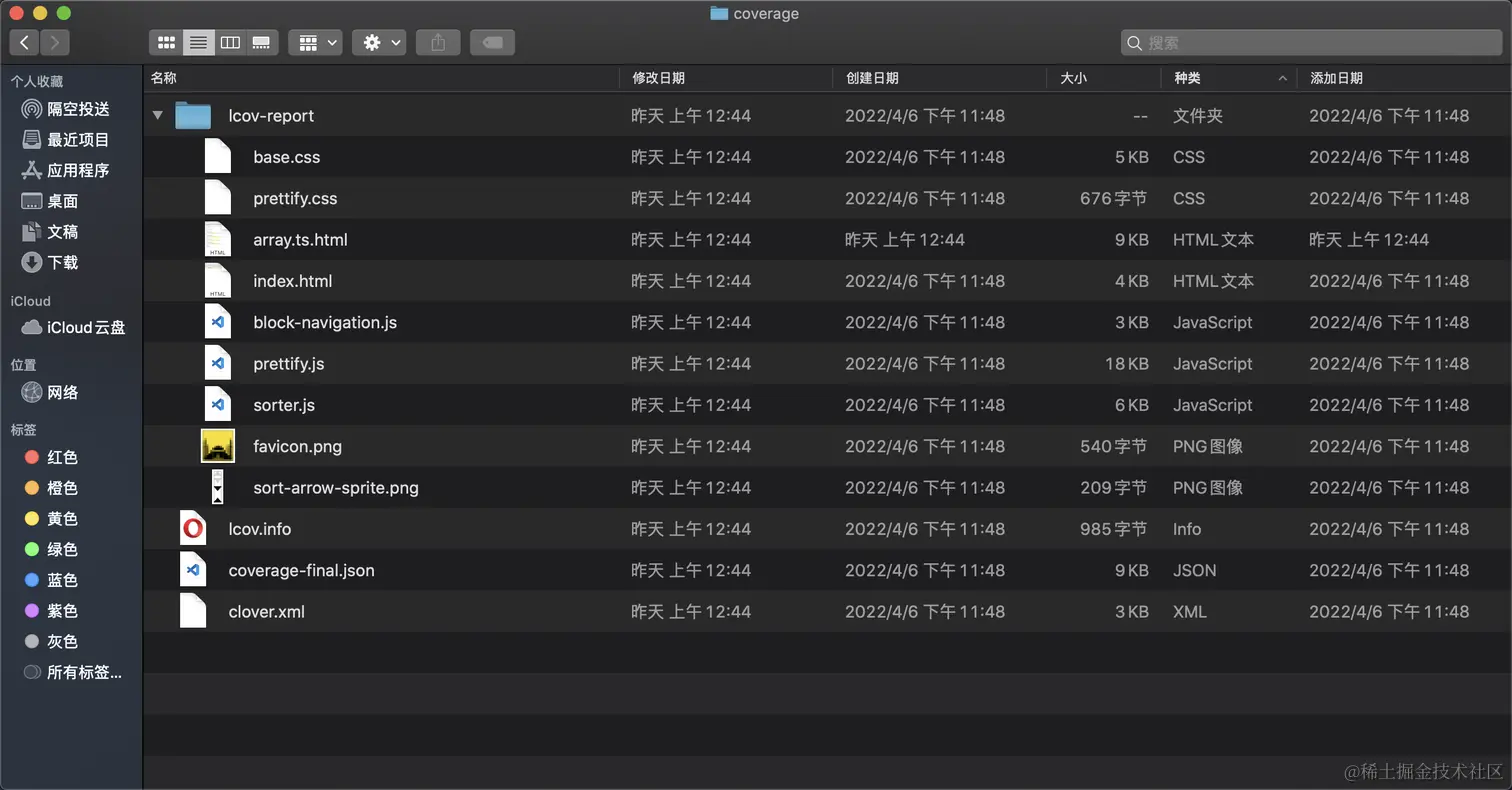Switch to icon view in toolbar
Image resolution: width=1512 pixels, height=790 pixels.
click(x=167, y=42)
